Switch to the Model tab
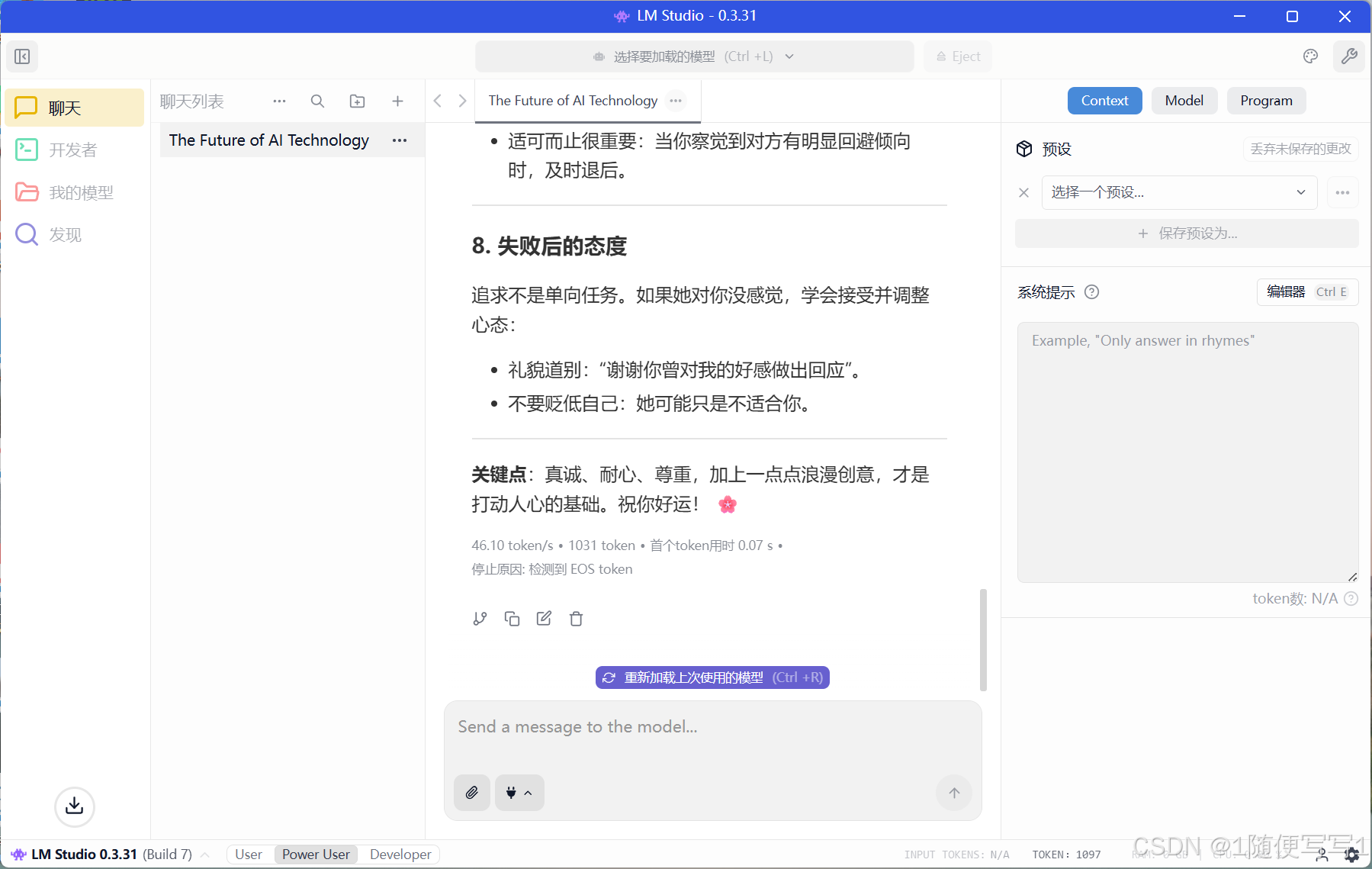The height and width of the screenshot is (869, 1372). 1184,100
